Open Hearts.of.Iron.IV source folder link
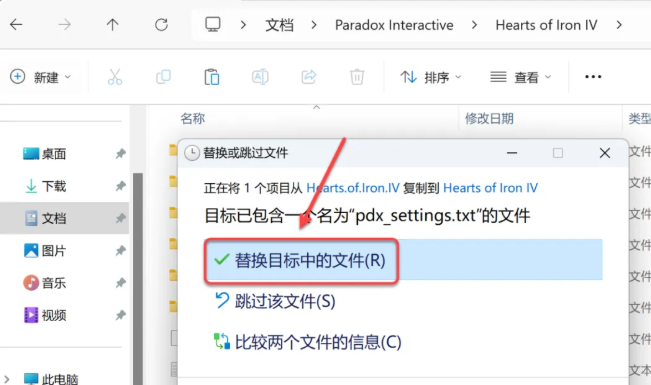Image resolution: width=651 pixels, height=385 pixels. point(353,188)
